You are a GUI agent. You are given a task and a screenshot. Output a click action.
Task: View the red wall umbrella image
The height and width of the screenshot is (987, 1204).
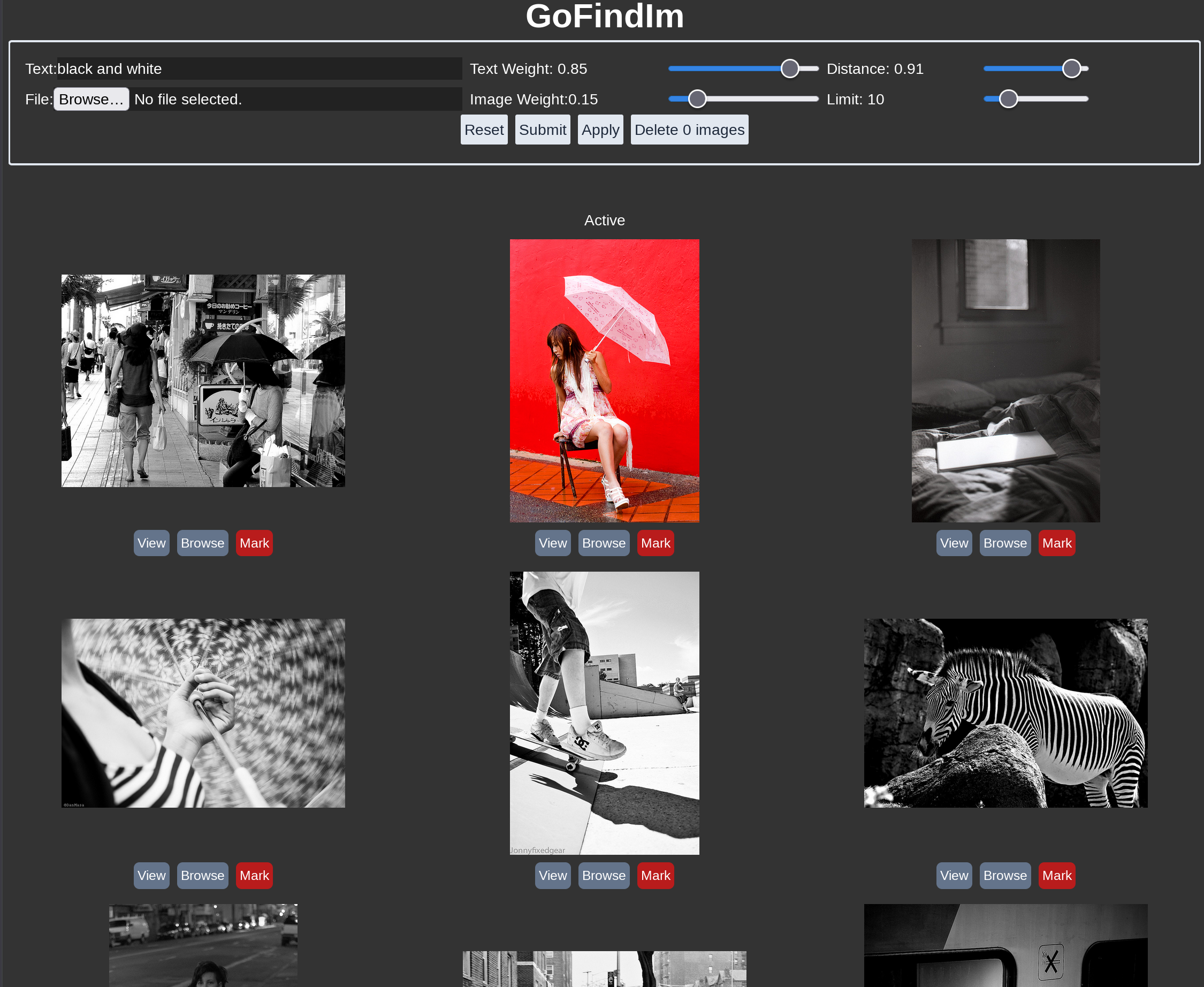553,543
